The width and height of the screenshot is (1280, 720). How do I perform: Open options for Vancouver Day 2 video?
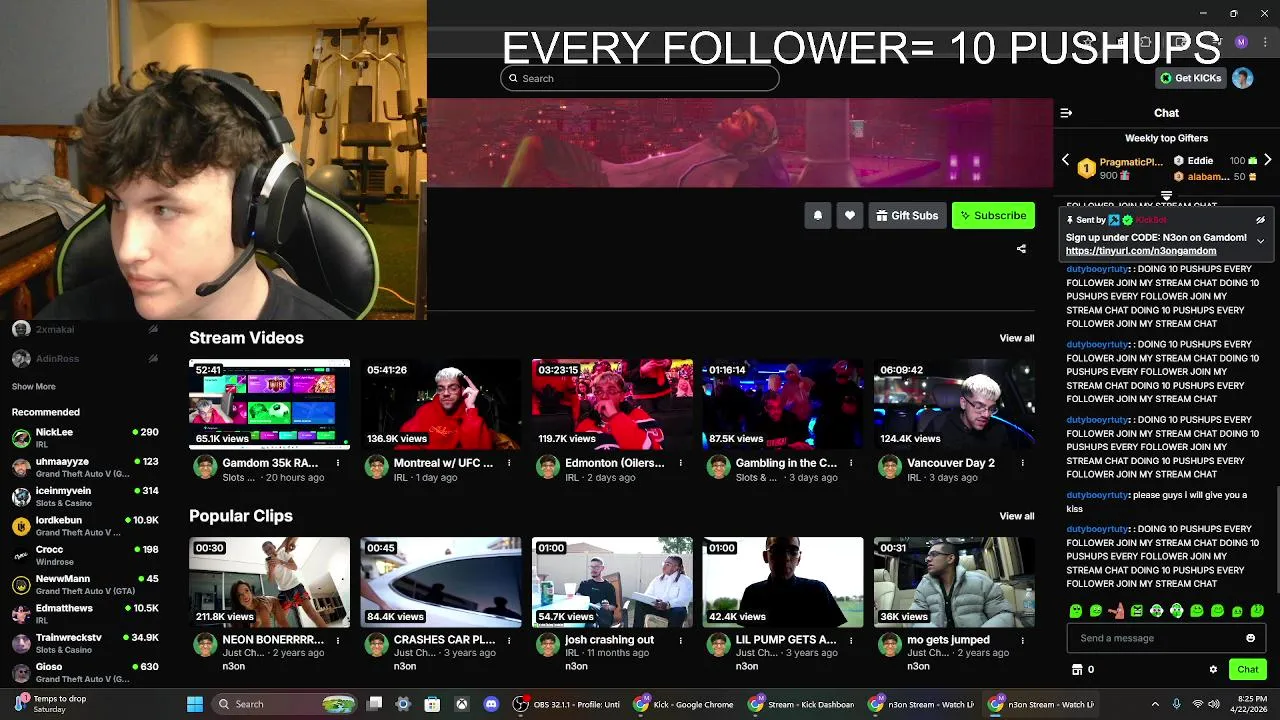pos(1022,463)
